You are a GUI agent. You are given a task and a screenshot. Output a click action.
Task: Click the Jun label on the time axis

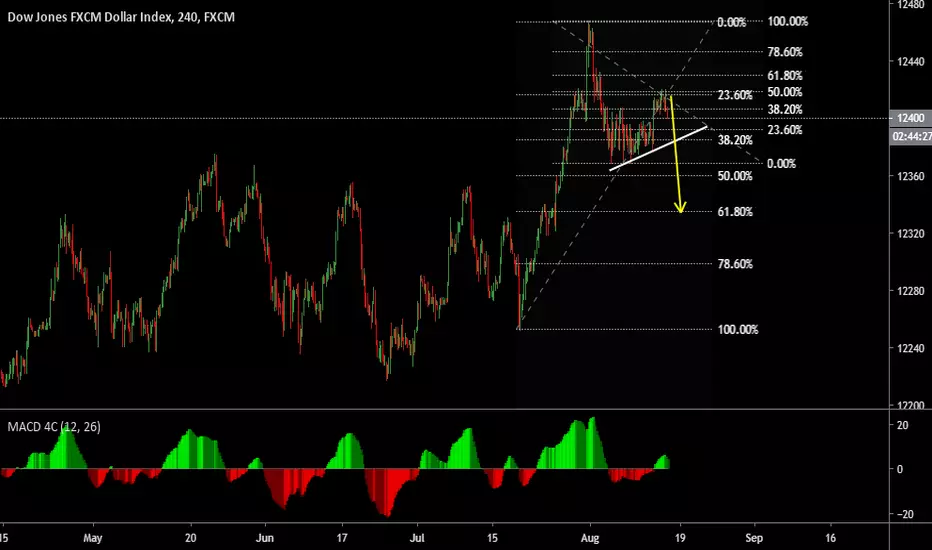pyautogui.click(x=265, y=538)
